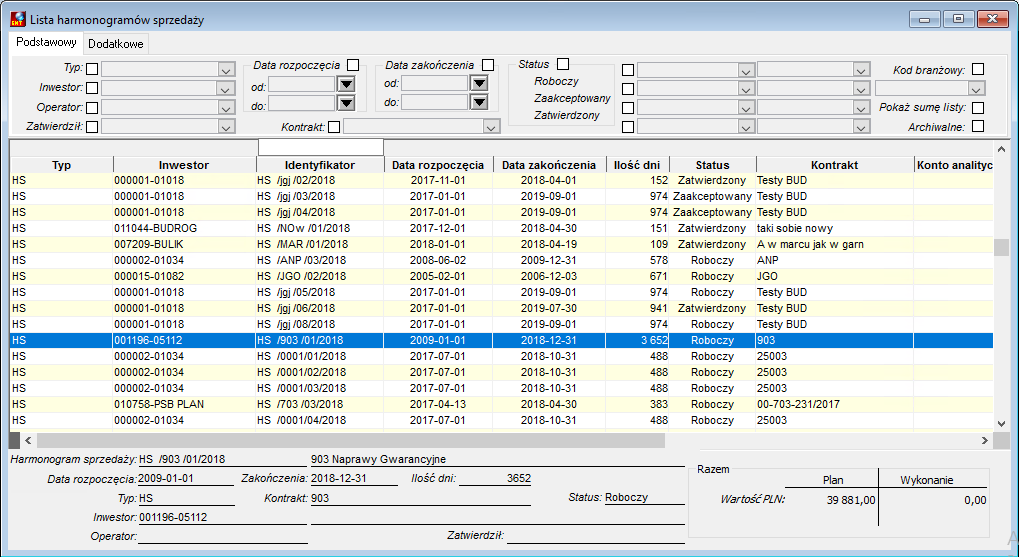Screen dimensions: 1019x557
Task: Open calendar picker for Data rozpoczęcia do
Action: pos(346,103)
